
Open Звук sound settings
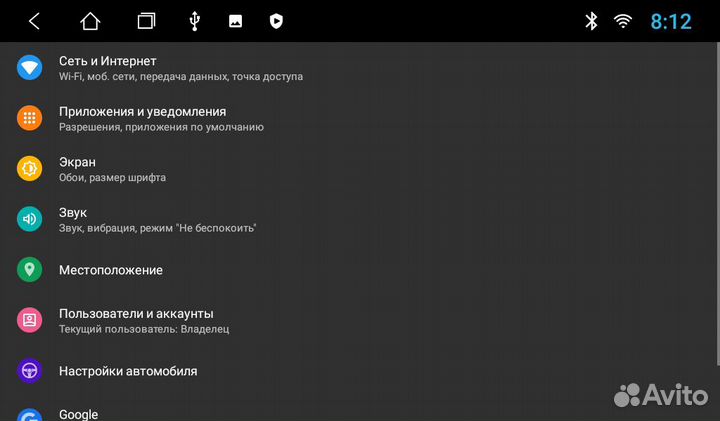[157, 220]
